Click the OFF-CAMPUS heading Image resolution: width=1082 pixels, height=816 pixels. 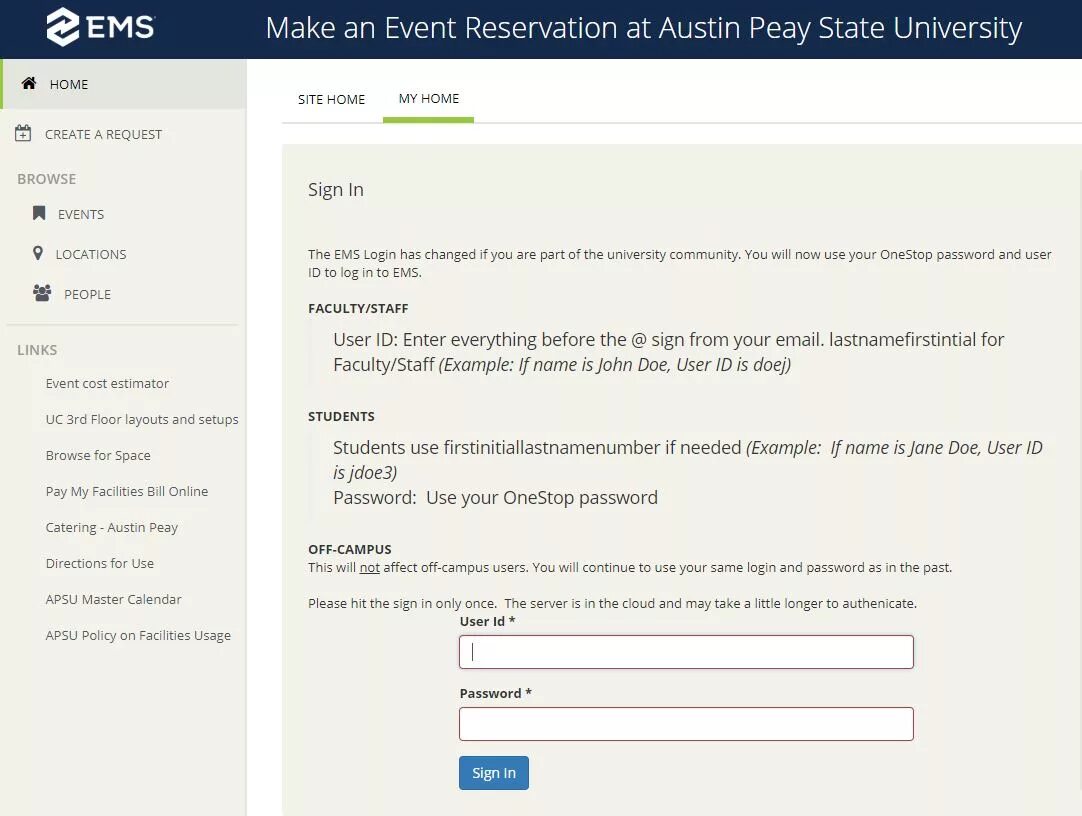pyautogui.click(x=350, y=549)
